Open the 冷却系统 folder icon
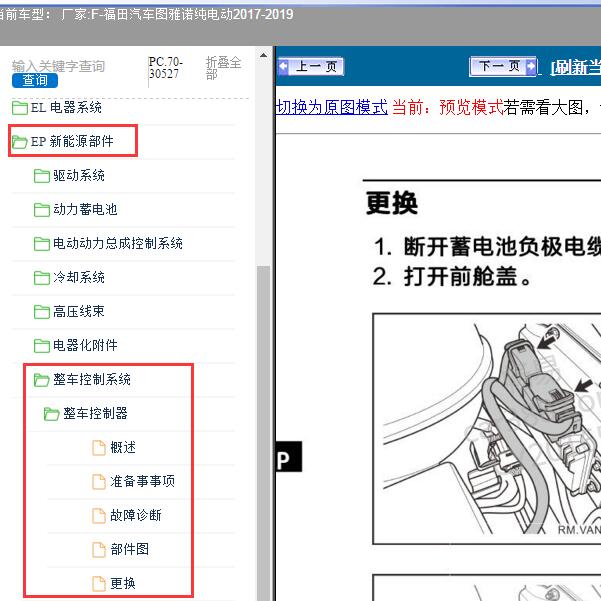601x601 pixels. (x=42, y=278)
